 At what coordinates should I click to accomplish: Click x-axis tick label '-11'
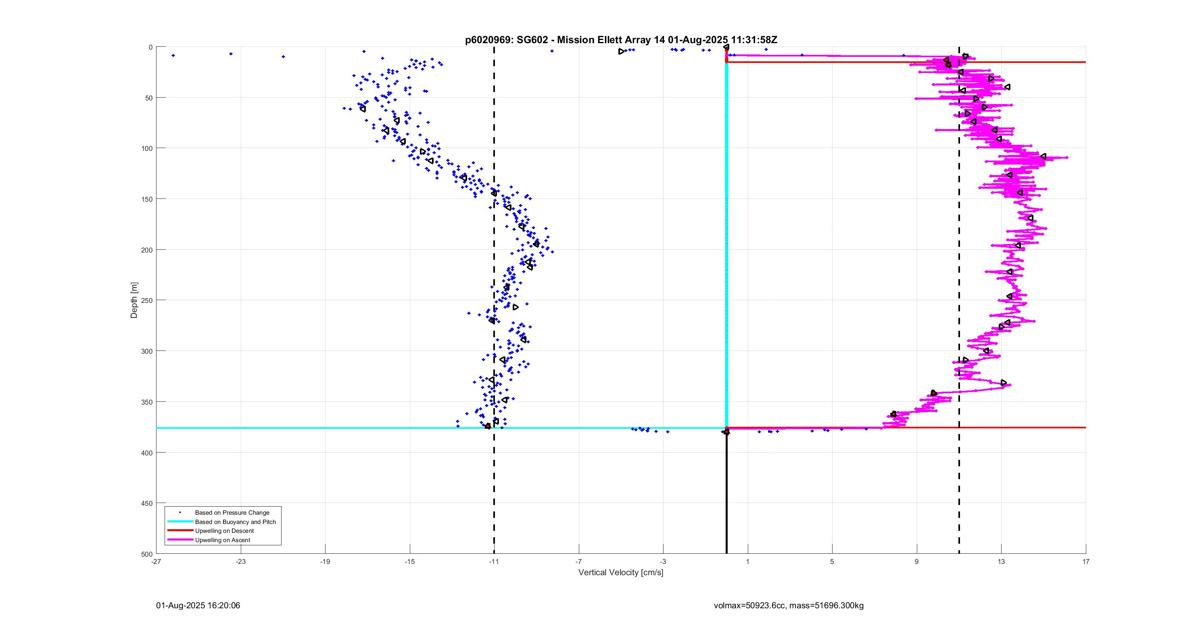494,561
